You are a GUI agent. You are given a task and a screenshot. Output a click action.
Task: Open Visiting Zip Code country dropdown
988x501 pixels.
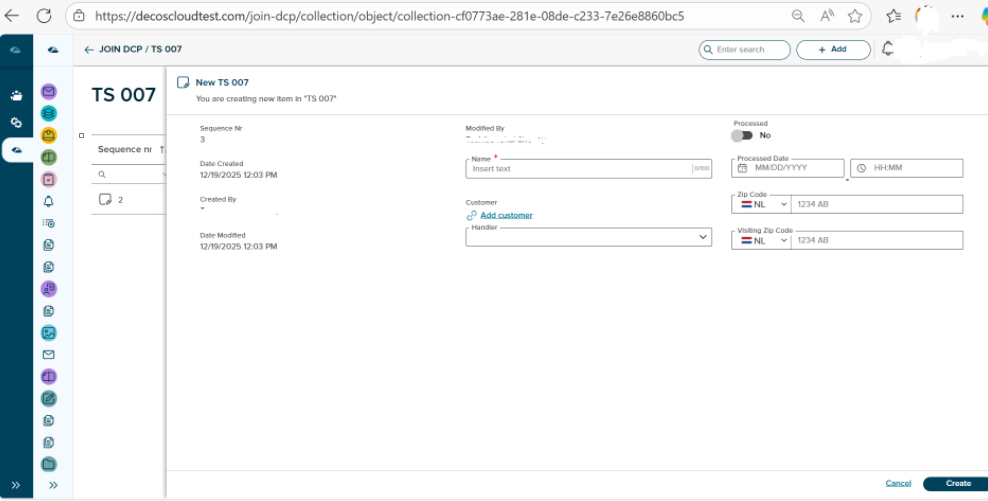click(x=761, y=240)
